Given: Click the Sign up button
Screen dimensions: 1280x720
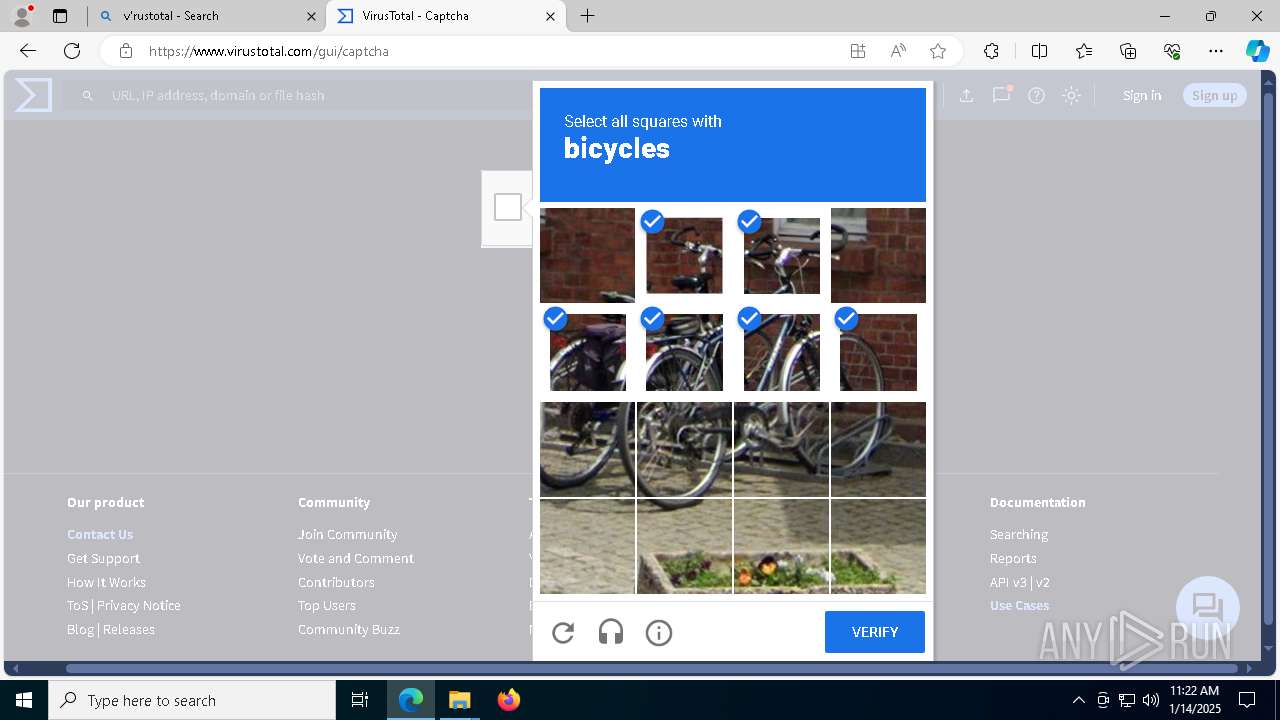Looking at the screenshot, I should tap(1215, 95).
